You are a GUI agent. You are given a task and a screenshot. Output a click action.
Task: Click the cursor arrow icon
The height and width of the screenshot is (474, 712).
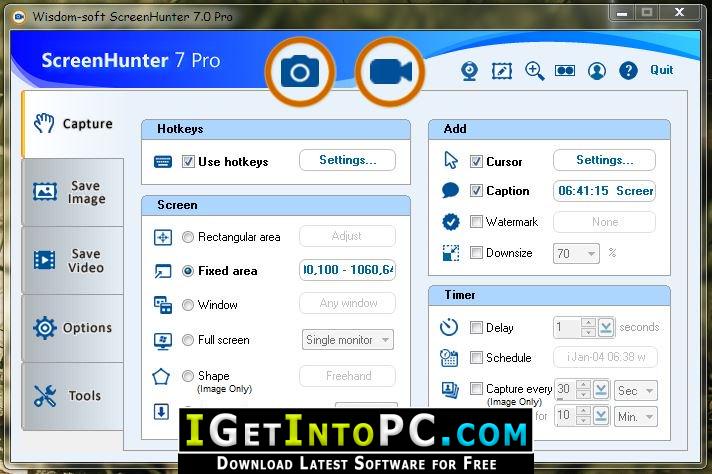point(451,160)
